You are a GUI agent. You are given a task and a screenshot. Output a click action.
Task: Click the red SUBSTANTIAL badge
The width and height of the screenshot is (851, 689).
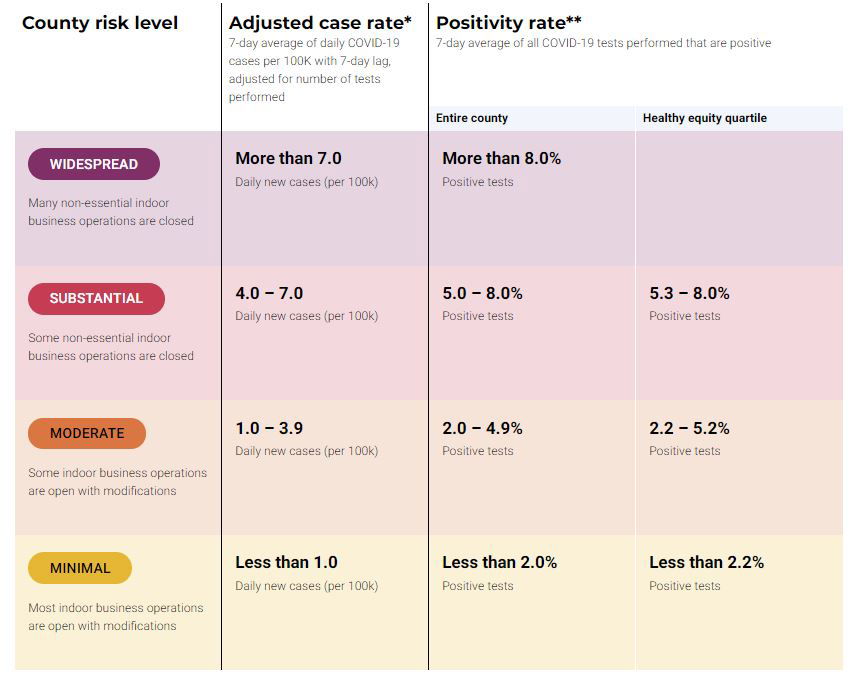(x=96, y=298)
